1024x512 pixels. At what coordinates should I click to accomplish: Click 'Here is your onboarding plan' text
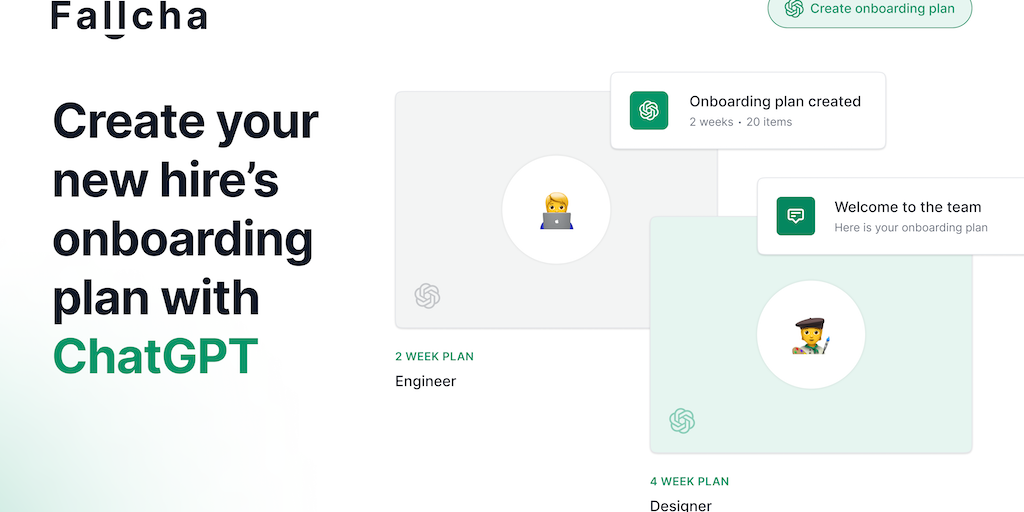[911, 228]
